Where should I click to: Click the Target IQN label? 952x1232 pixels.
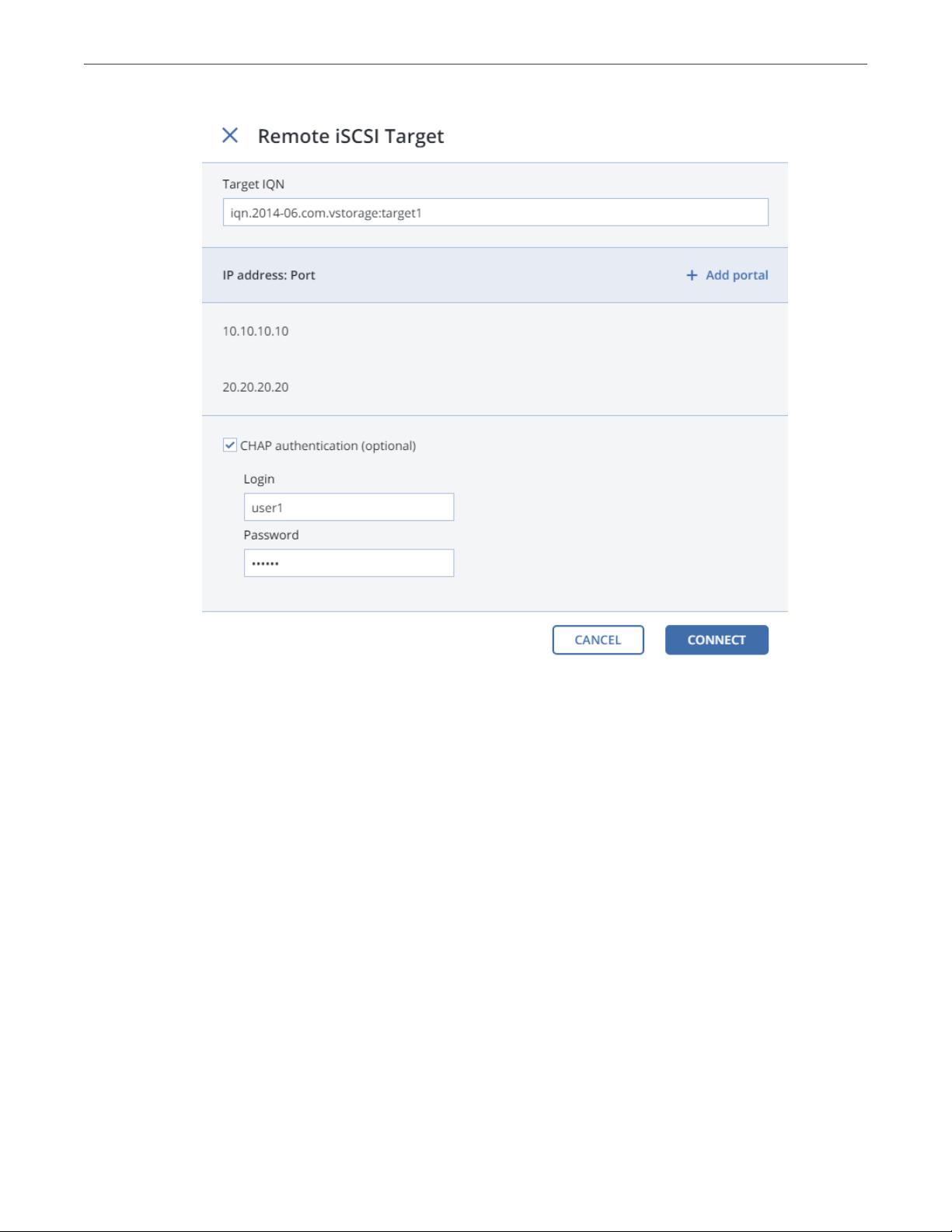click(253, 184)
